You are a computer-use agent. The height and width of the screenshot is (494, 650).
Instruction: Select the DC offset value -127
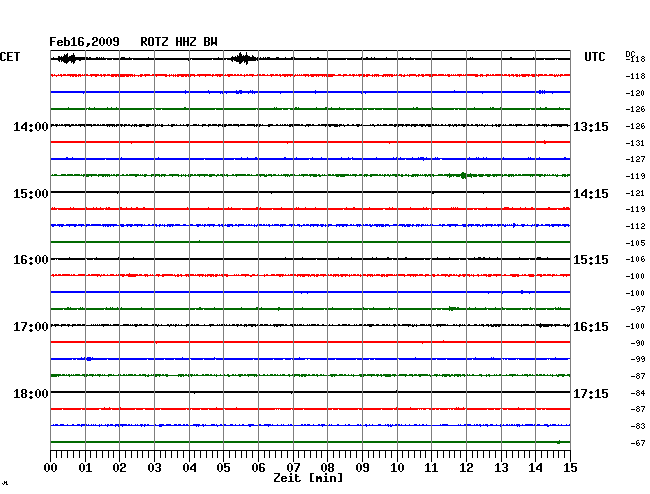coord(635,159)
